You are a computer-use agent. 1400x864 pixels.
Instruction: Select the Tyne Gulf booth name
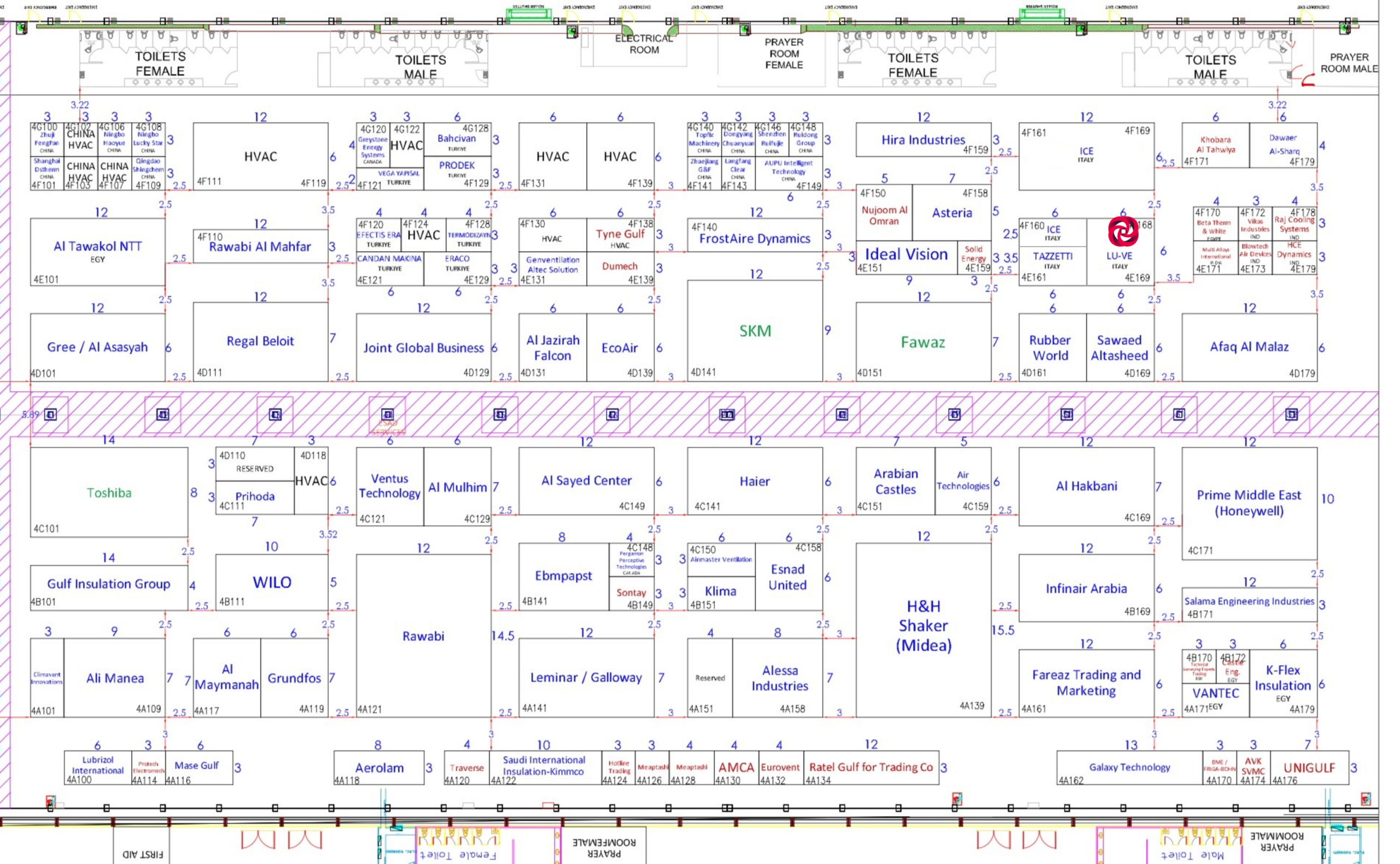(x=620, y=233)
